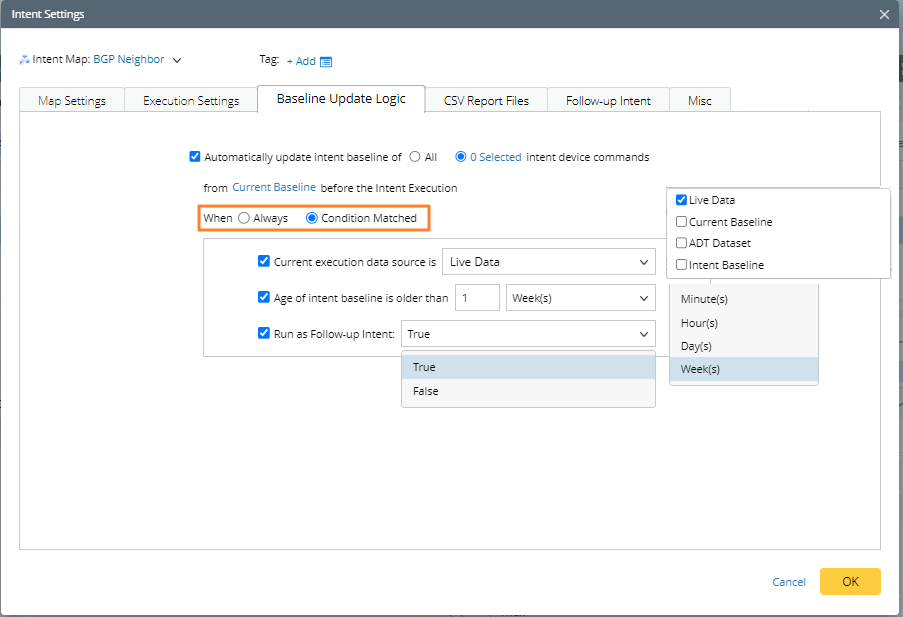Open Run as Follow-up Intent dropdown
Viewport: 903px width, 617px height.
click(528, 334)
